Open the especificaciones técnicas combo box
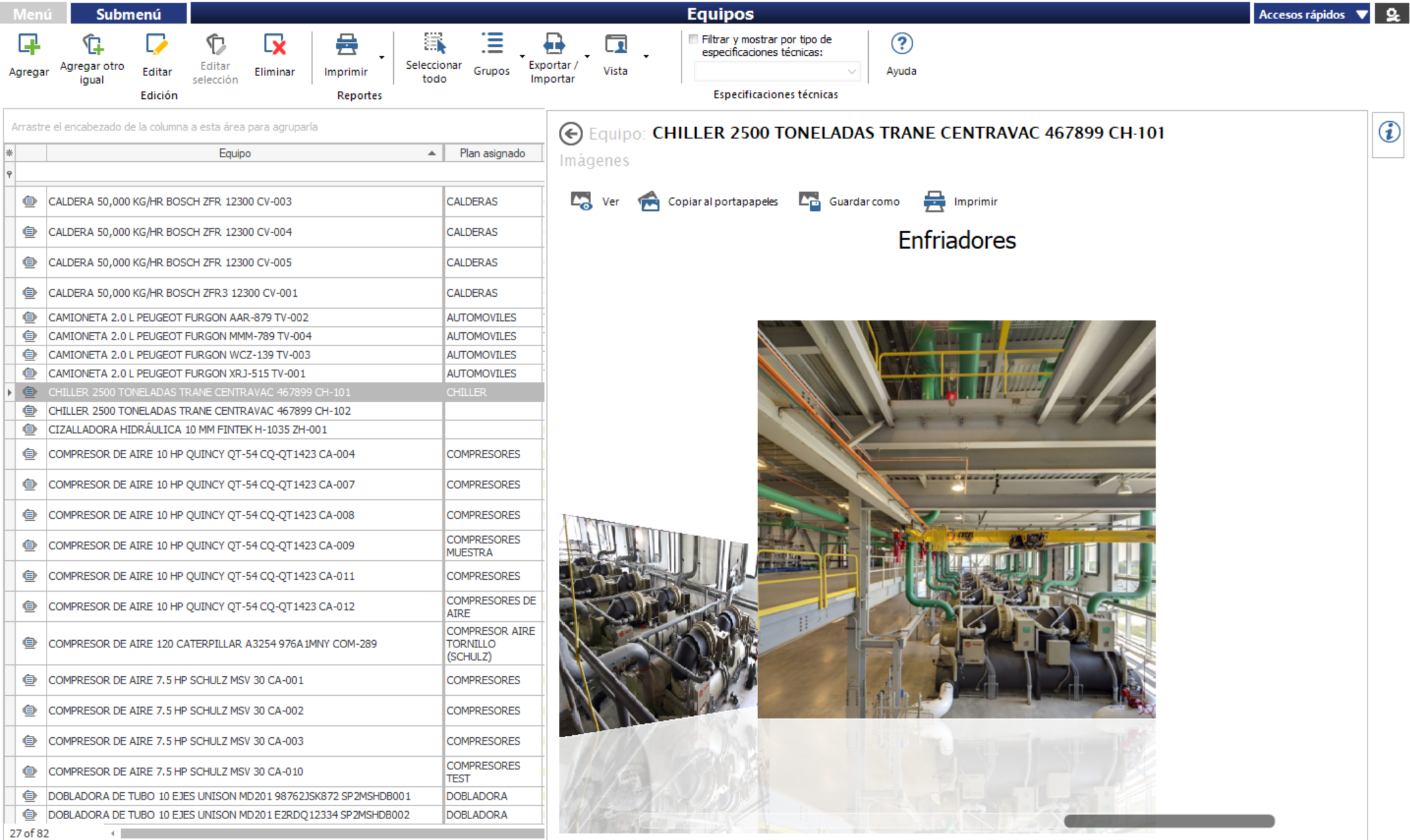Screen dimensions: 1410x840 pos(777,71)
